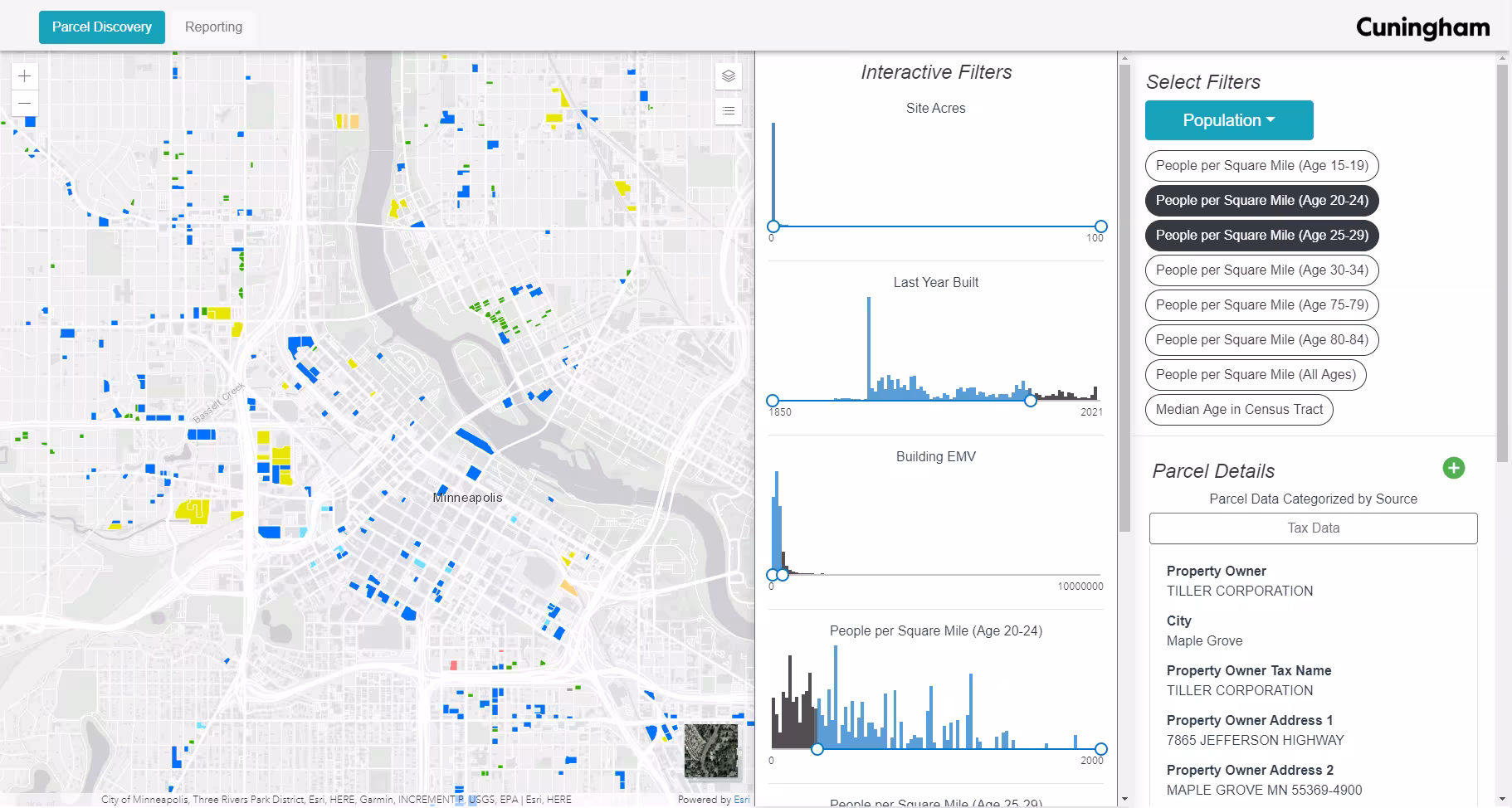Enable People per Square Mile All Ages

pyautogui.click(x=1255, y=375)
